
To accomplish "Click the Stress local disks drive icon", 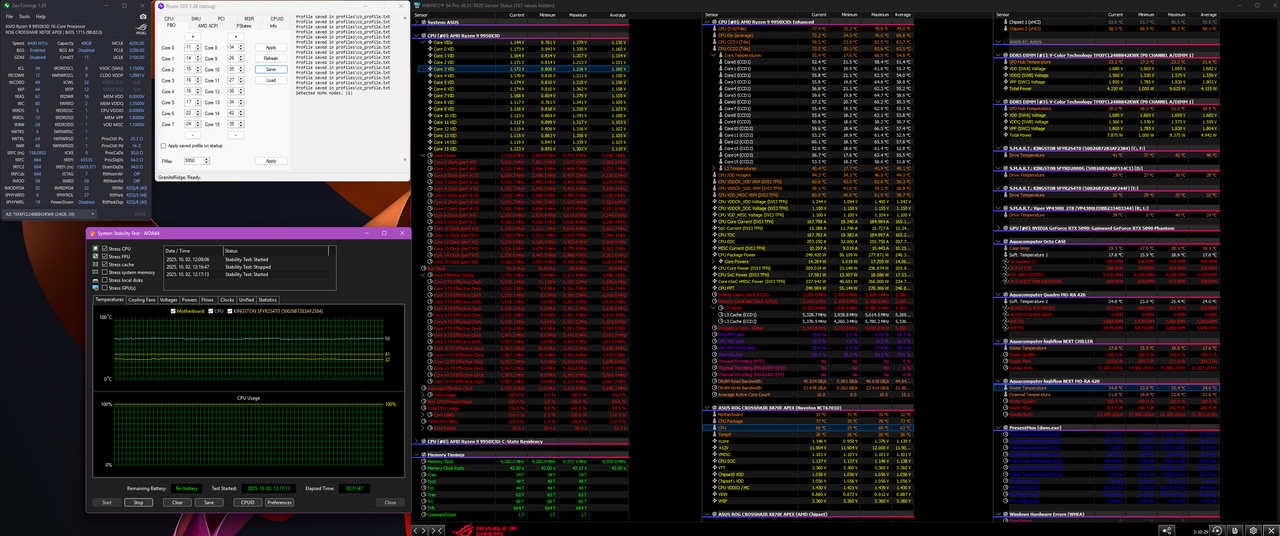I will (x=95, y=280).
